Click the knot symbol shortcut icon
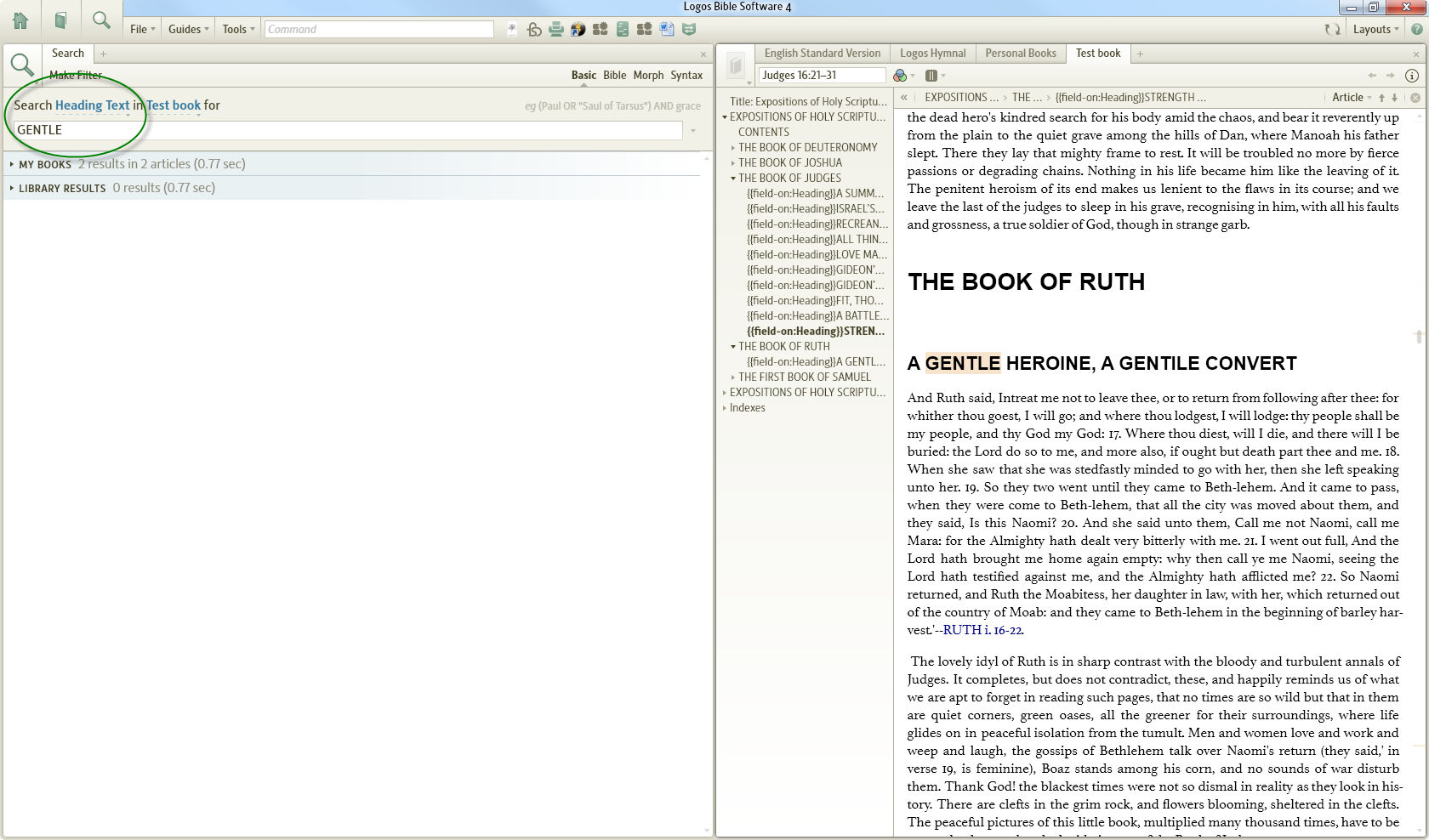Image resolution: width=1429 pixels, height=840 pixels. click(534, 29)
